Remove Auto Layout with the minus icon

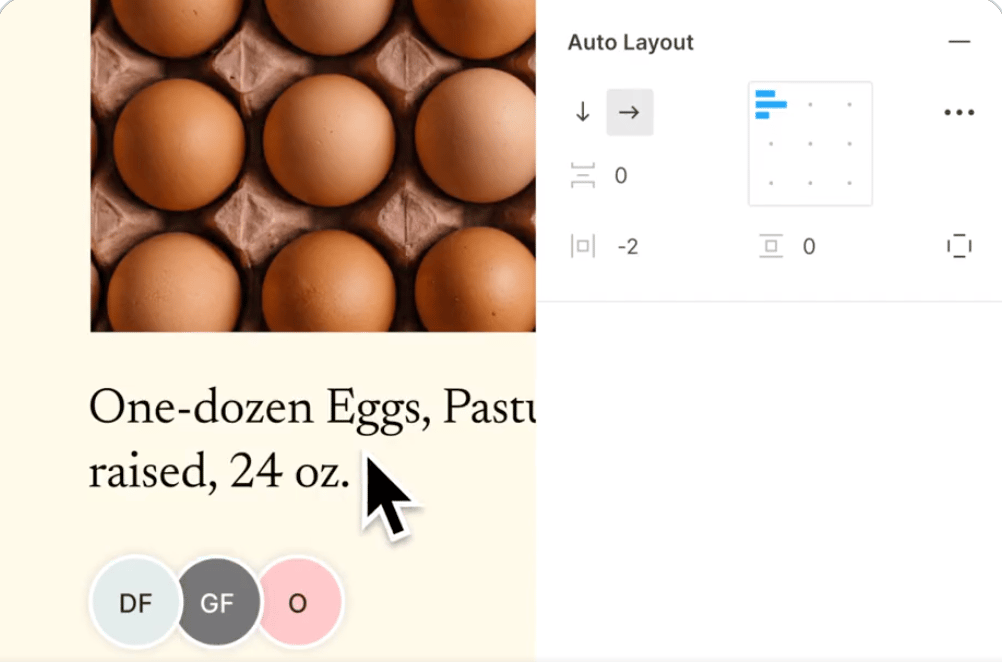[959, 42]
